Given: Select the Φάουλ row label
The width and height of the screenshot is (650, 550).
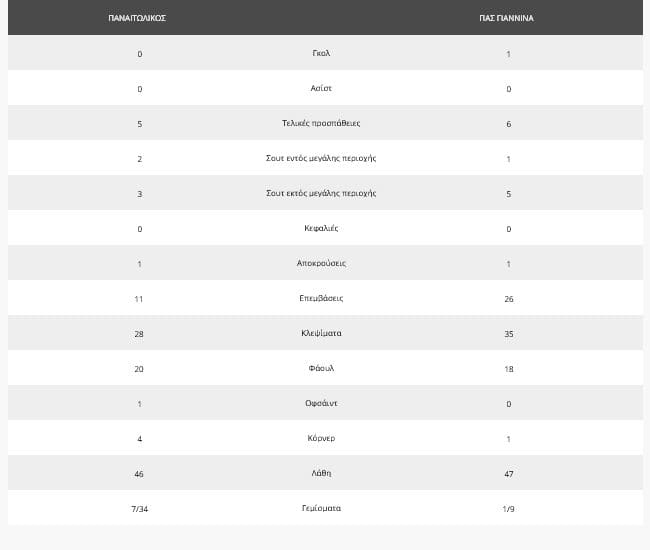Looking at the screenshot, I should click(x=321, y=368).
